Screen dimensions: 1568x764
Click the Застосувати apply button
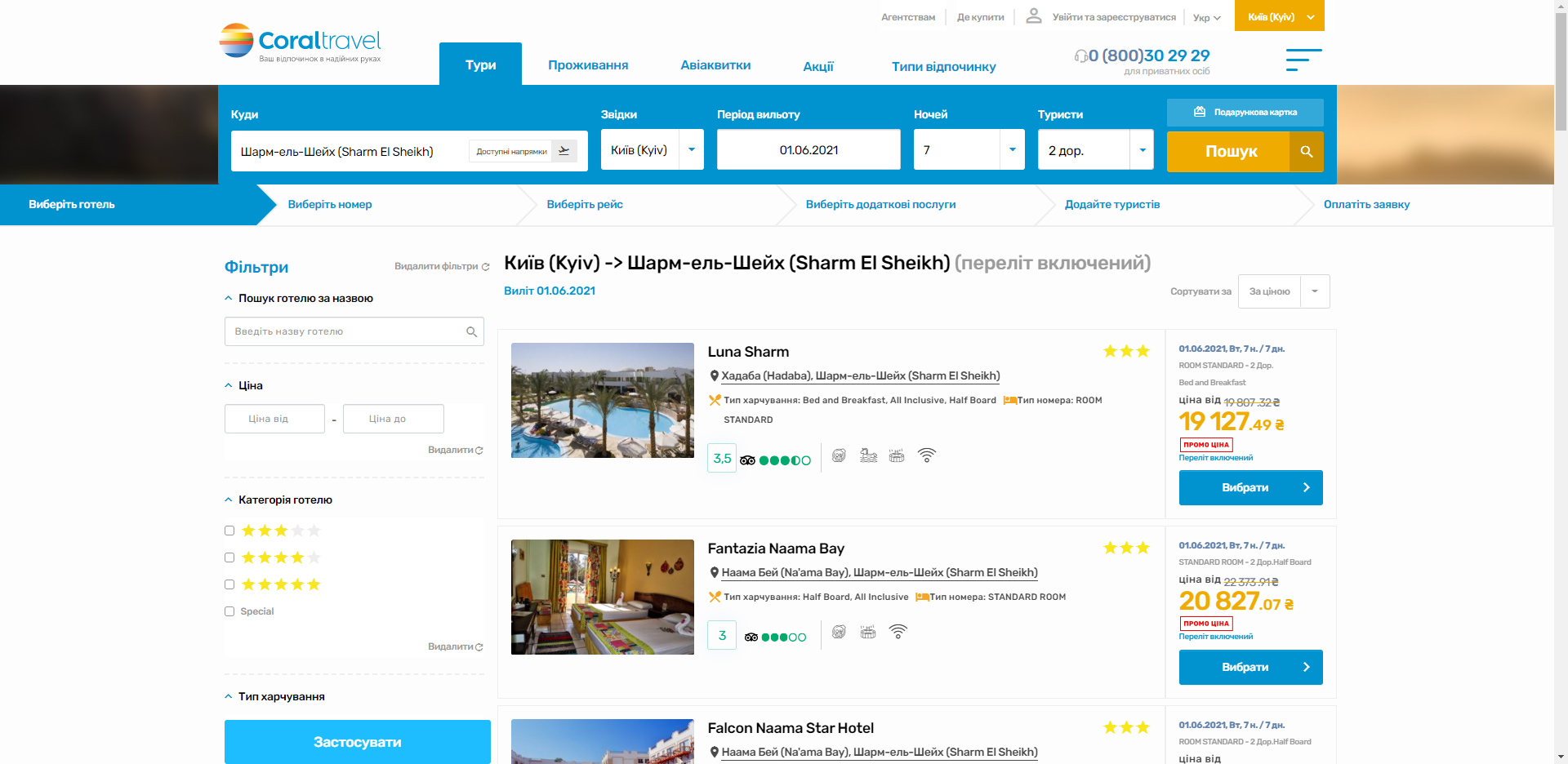tap(358, 742)
